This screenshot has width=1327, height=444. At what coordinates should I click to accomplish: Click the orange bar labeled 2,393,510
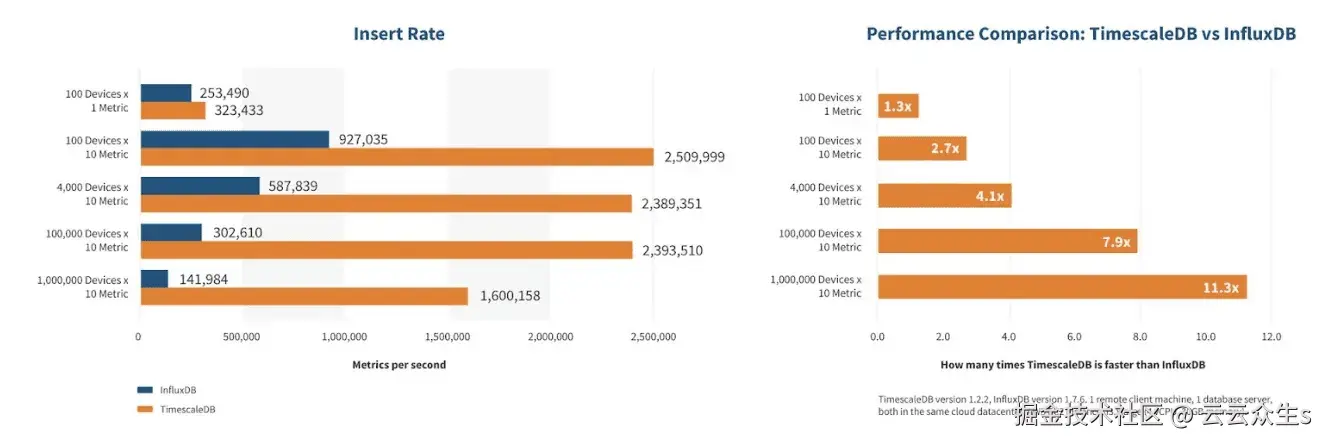386,250
